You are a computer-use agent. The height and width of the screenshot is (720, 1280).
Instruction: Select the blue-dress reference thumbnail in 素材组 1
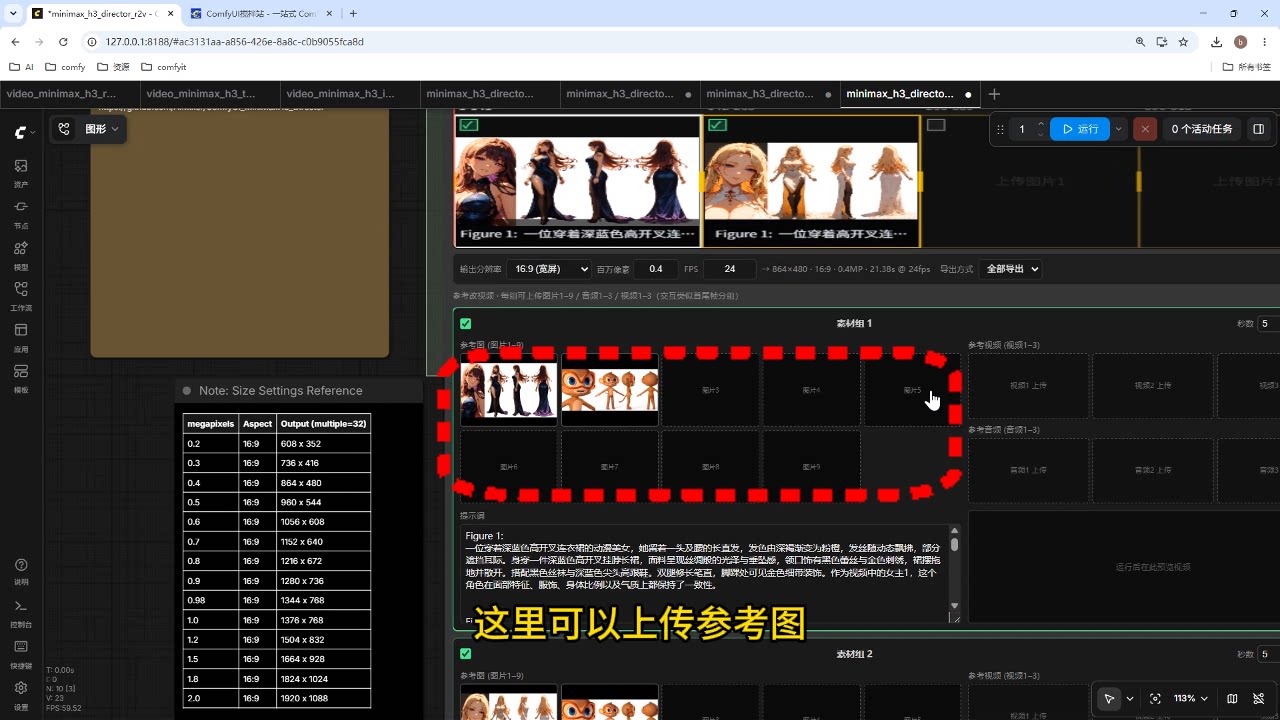[x=508, y=390]
